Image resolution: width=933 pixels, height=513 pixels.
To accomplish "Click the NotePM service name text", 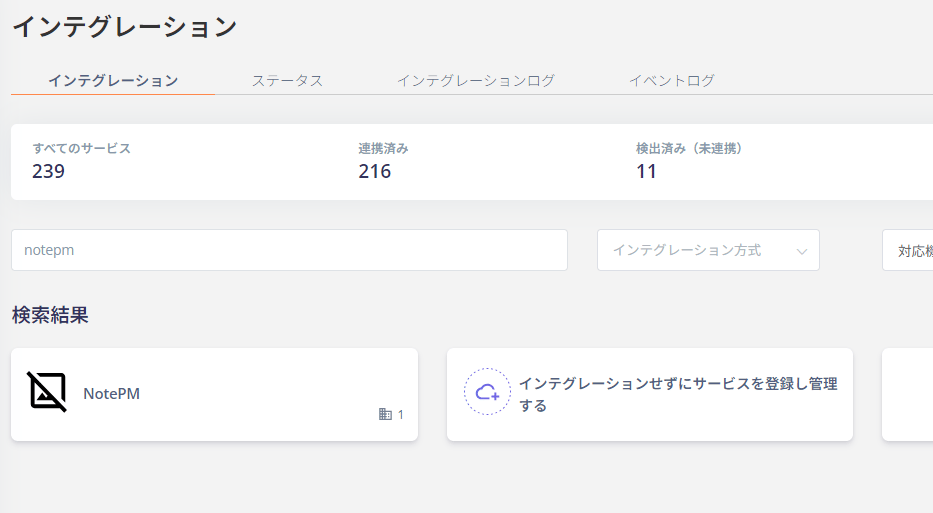I will coord(111,393).
